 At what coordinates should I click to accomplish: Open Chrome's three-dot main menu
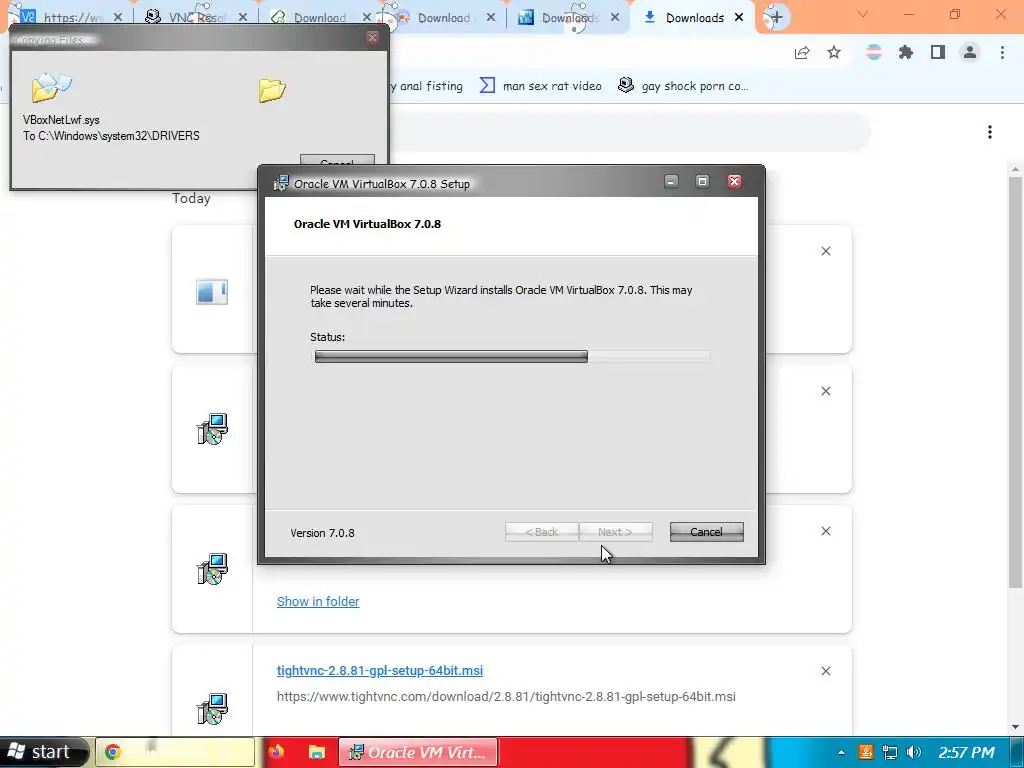[x=1002, y=52]
